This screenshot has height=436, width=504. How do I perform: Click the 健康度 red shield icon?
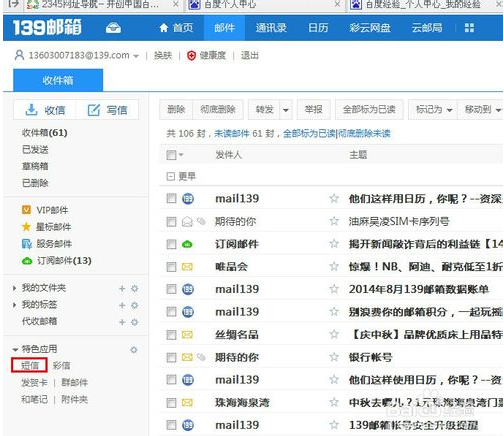click(x=191, y=56)
